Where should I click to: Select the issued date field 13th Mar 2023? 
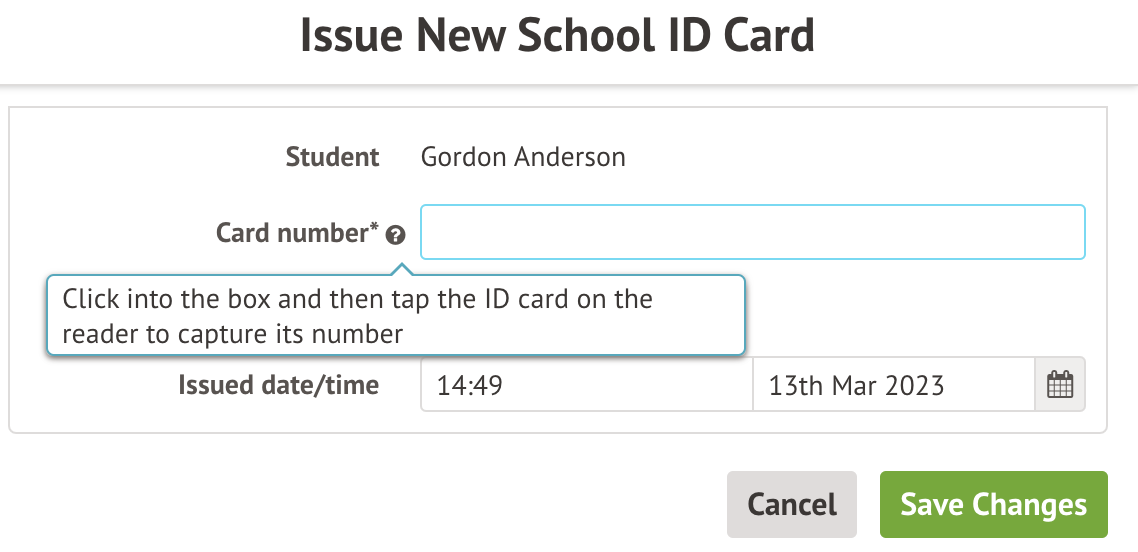[892, 385]
